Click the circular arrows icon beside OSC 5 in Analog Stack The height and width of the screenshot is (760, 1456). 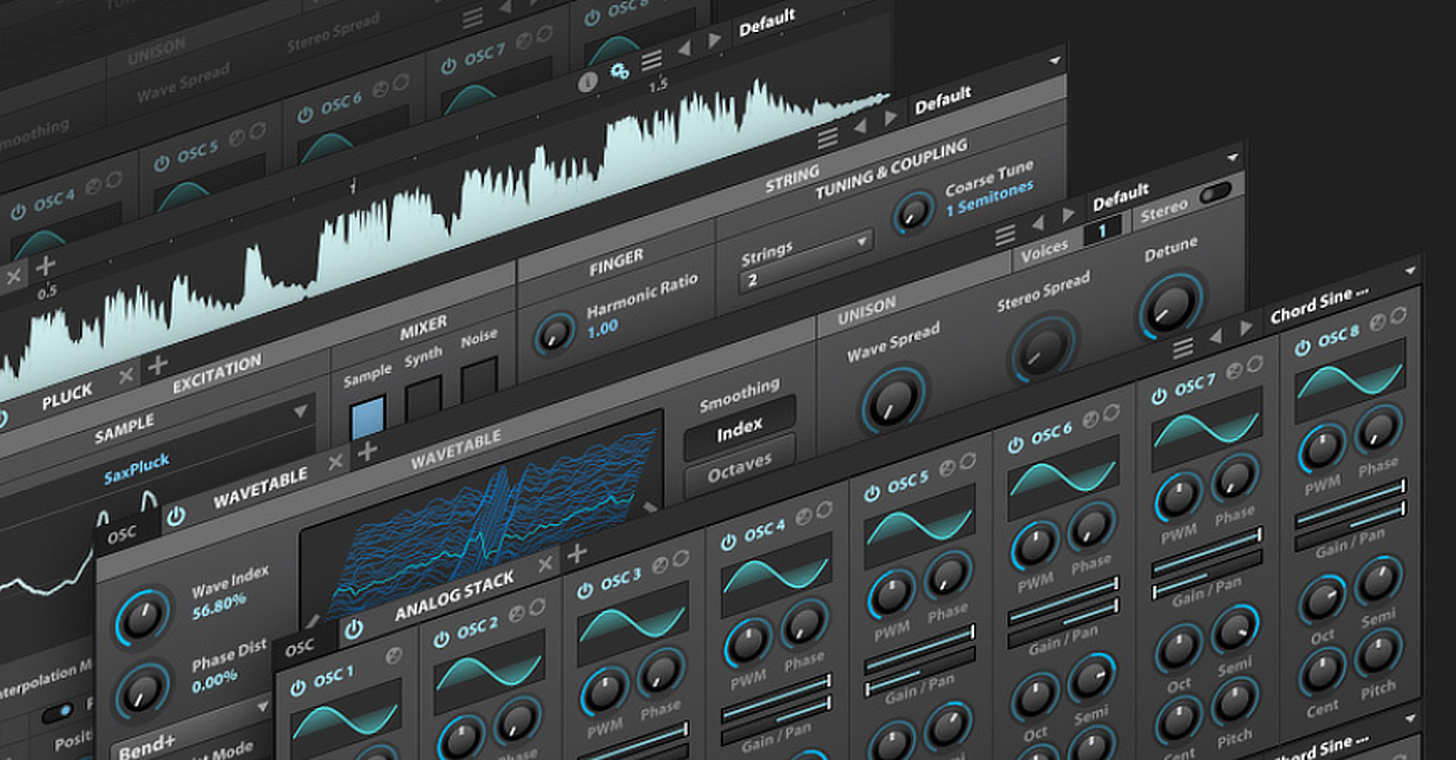(x=967, y=463)
